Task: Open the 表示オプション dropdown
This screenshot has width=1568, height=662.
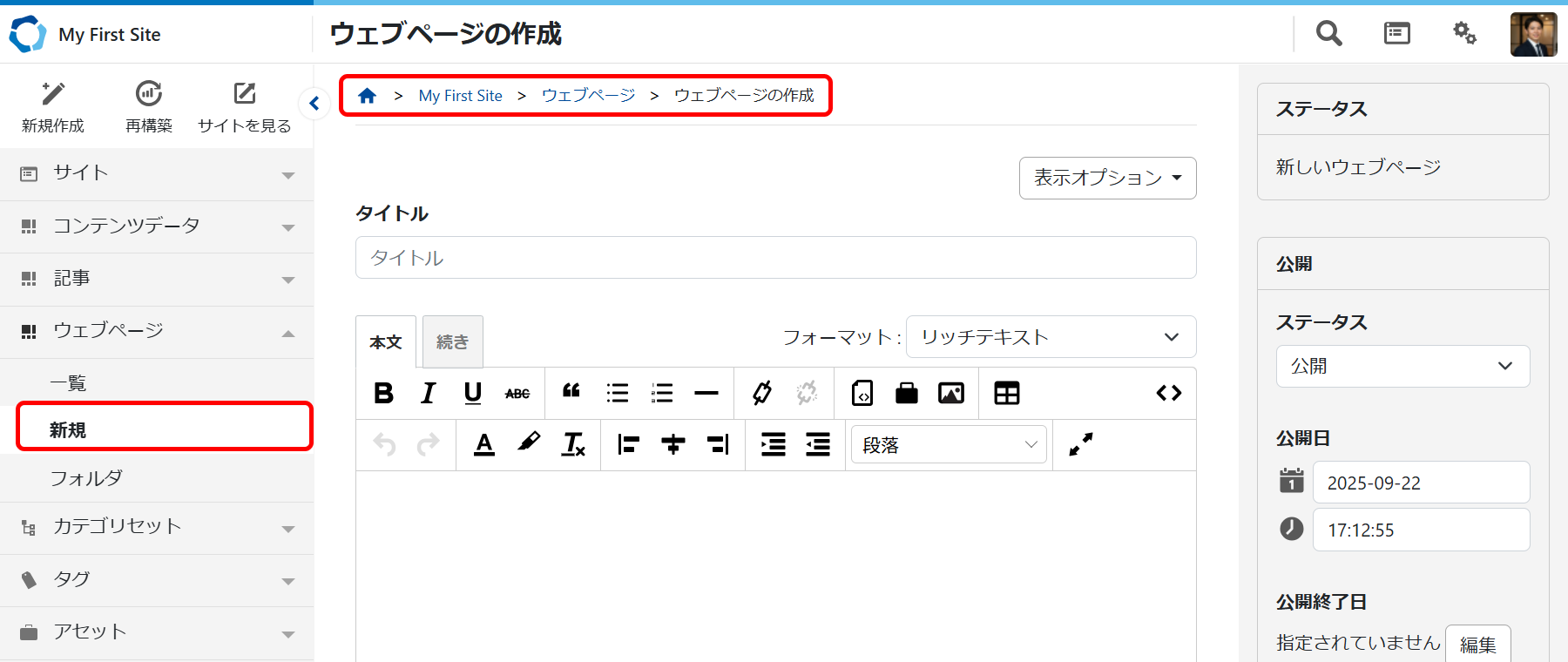Action: pos(1107,178)
